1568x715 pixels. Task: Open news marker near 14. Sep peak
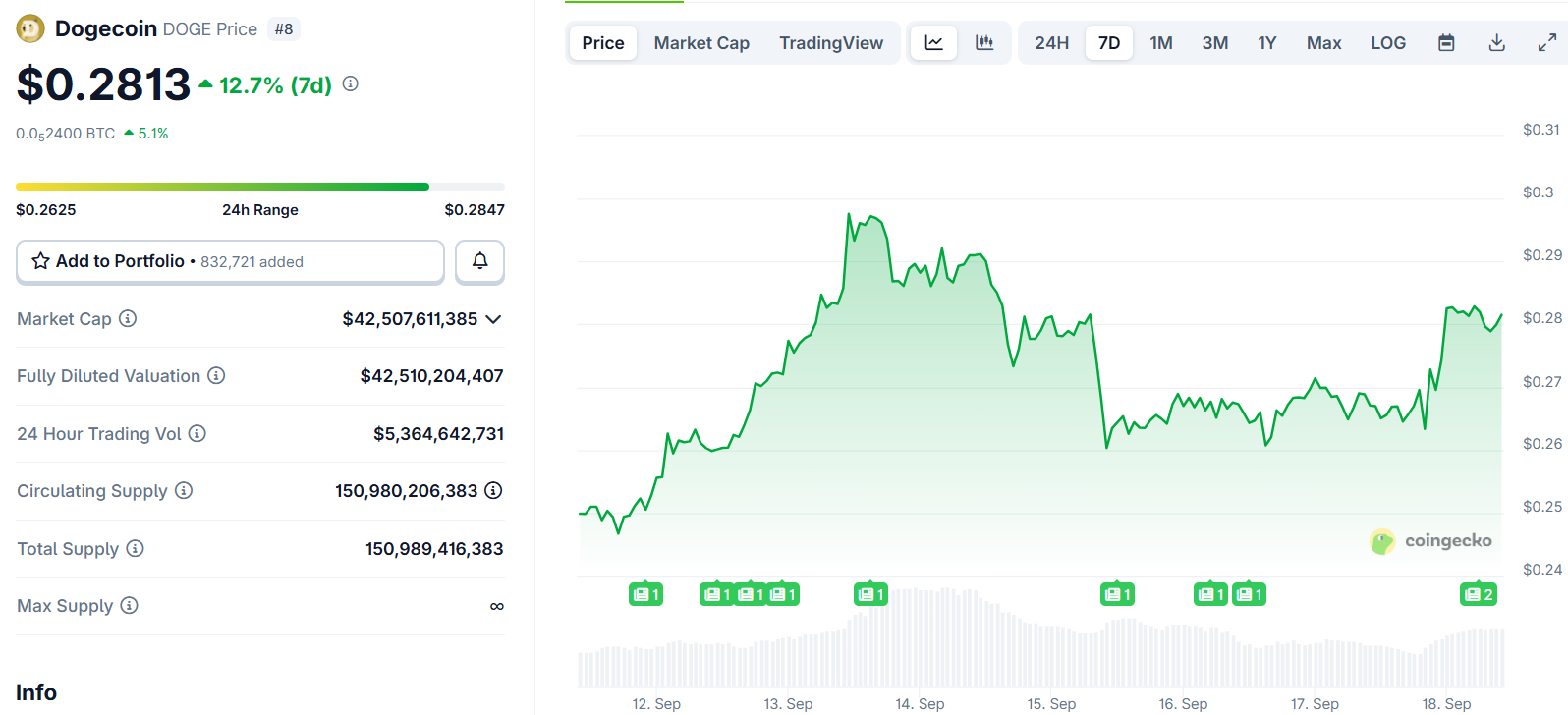870,594
